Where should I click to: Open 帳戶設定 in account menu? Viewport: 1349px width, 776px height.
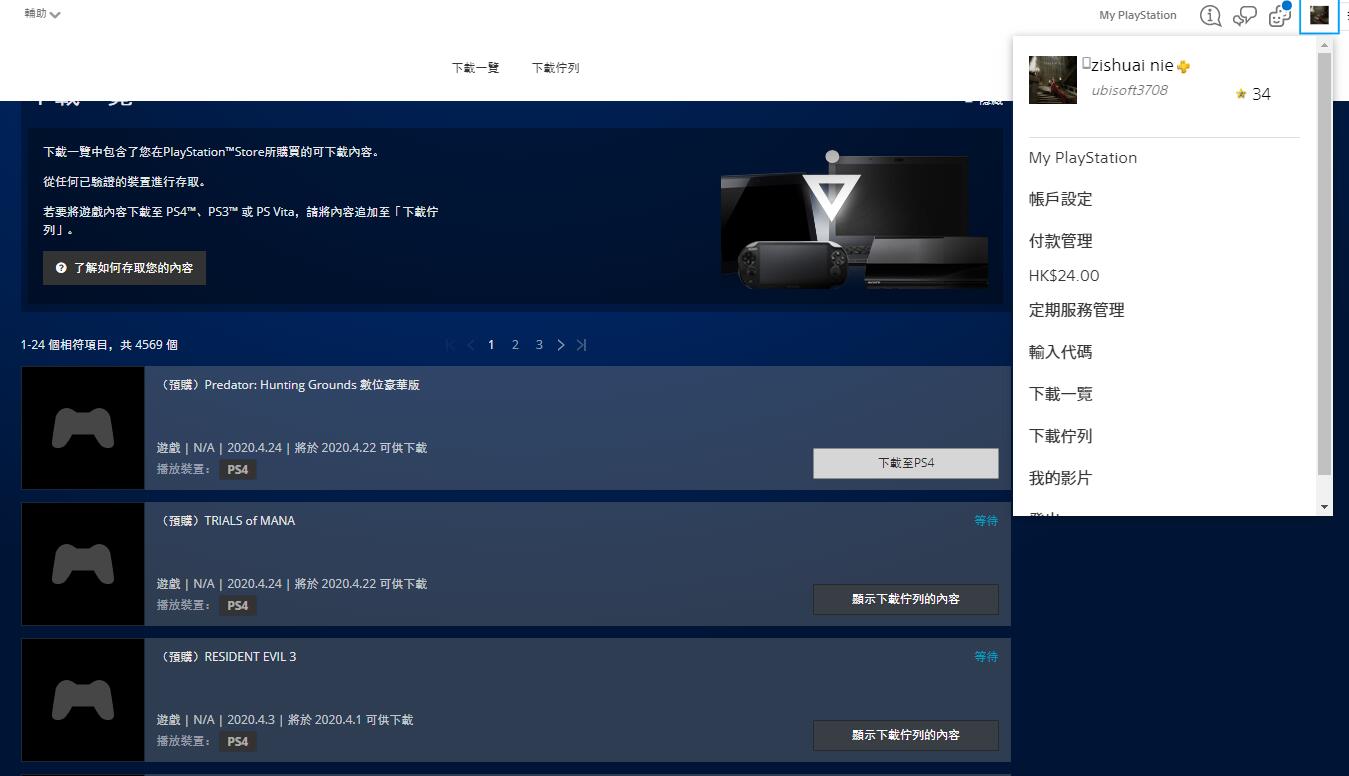(x=1061, y=199)
